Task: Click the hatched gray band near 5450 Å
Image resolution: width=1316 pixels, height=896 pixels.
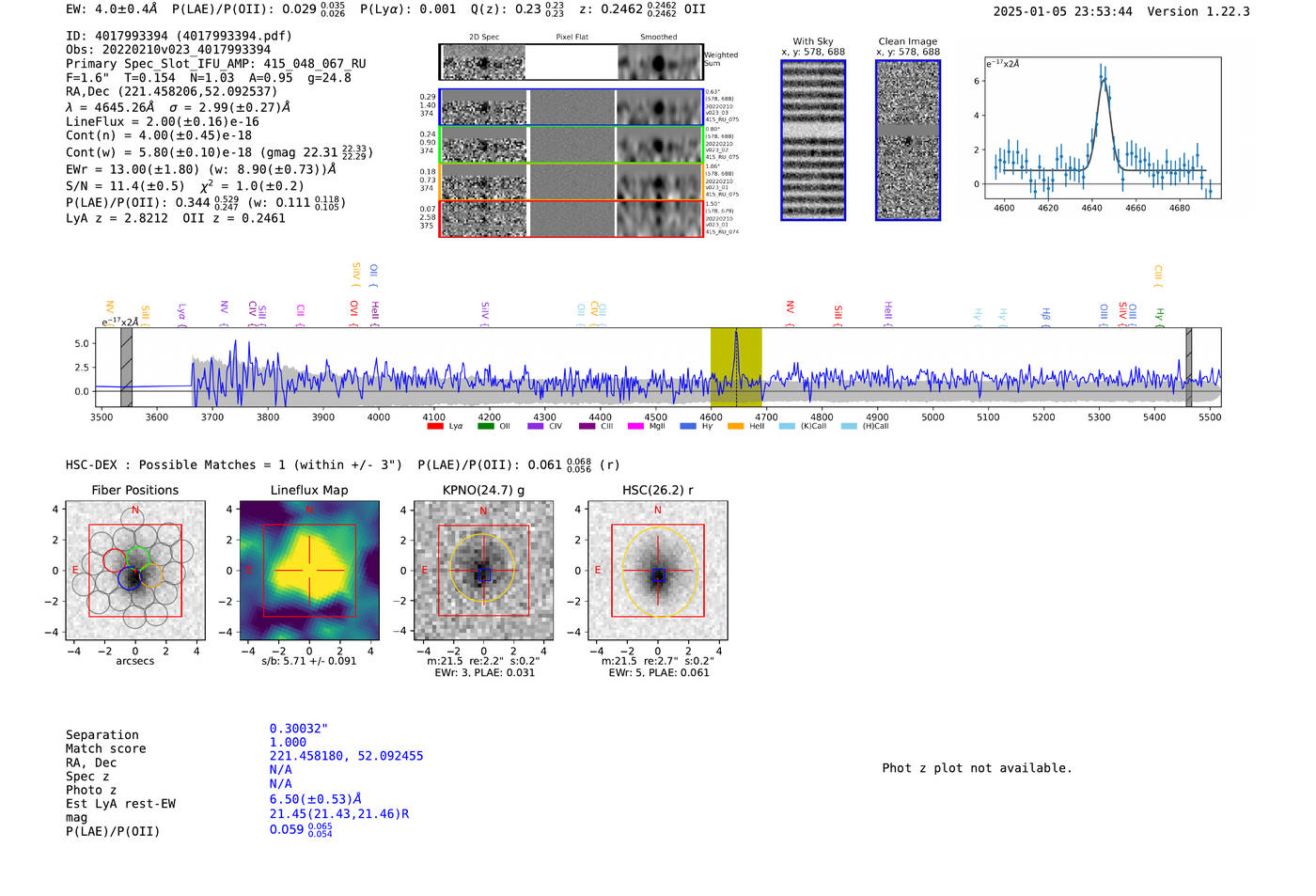Action: [1189, 367]
